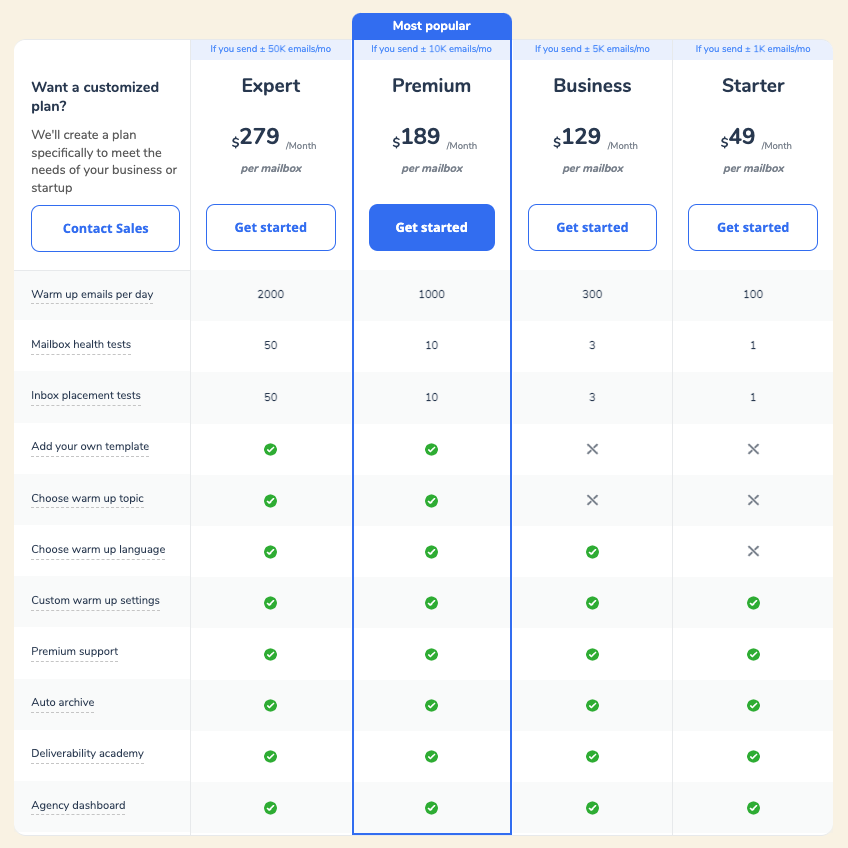Click the Mailbox health tests label
This screenshot has height=848, width=848.
[x=81, y=344]
